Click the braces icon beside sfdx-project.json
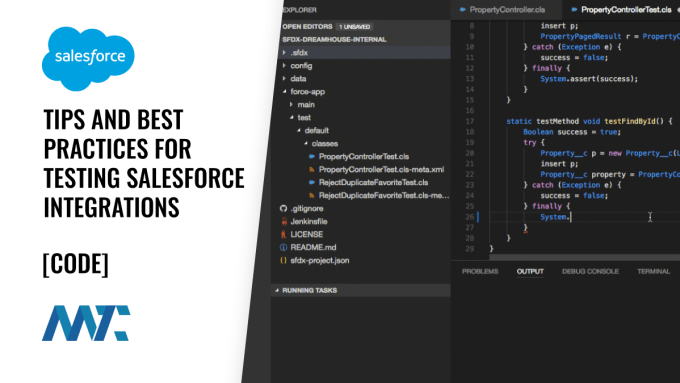 (284, 261)
